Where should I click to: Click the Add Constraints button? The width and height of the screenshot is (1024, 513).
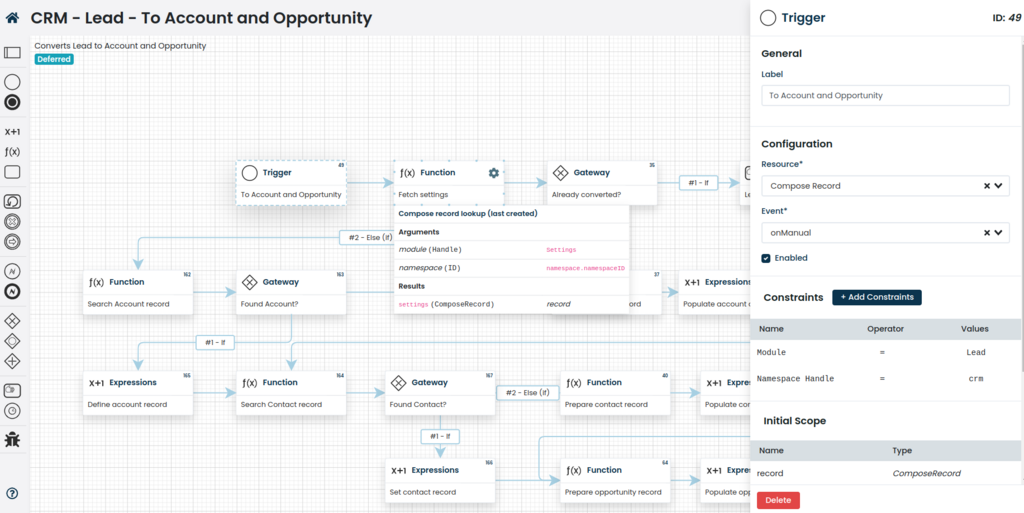click(x=876, y=298)
